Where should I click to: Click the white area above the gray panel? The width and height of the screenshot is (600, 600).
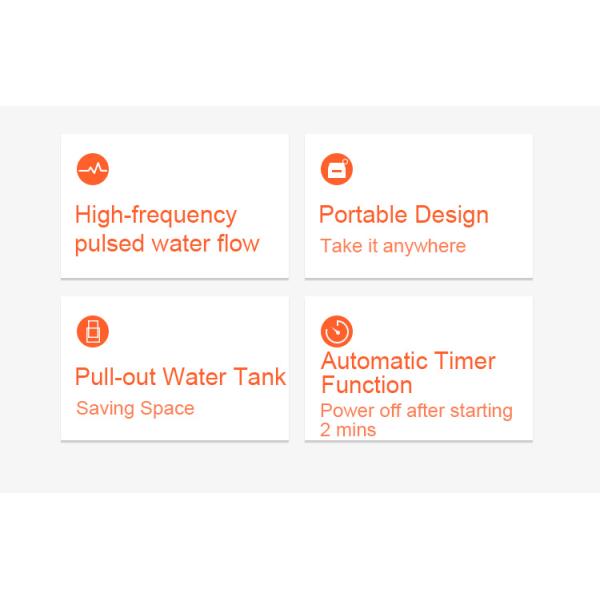[x=300, y=50]
